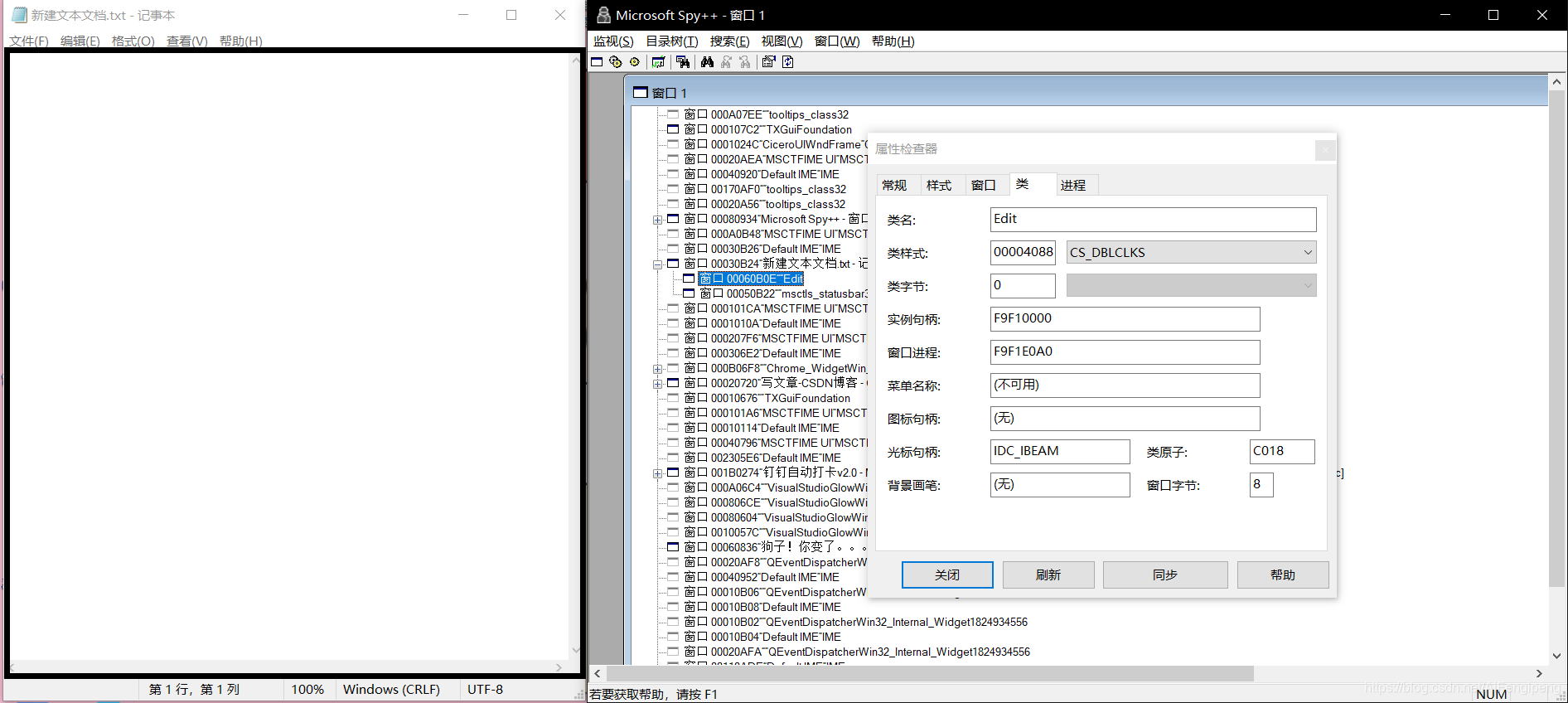The image size is (1568, 703).
Task: Open the 搜索(E) menu in Spy++
Action: (729, 41)
